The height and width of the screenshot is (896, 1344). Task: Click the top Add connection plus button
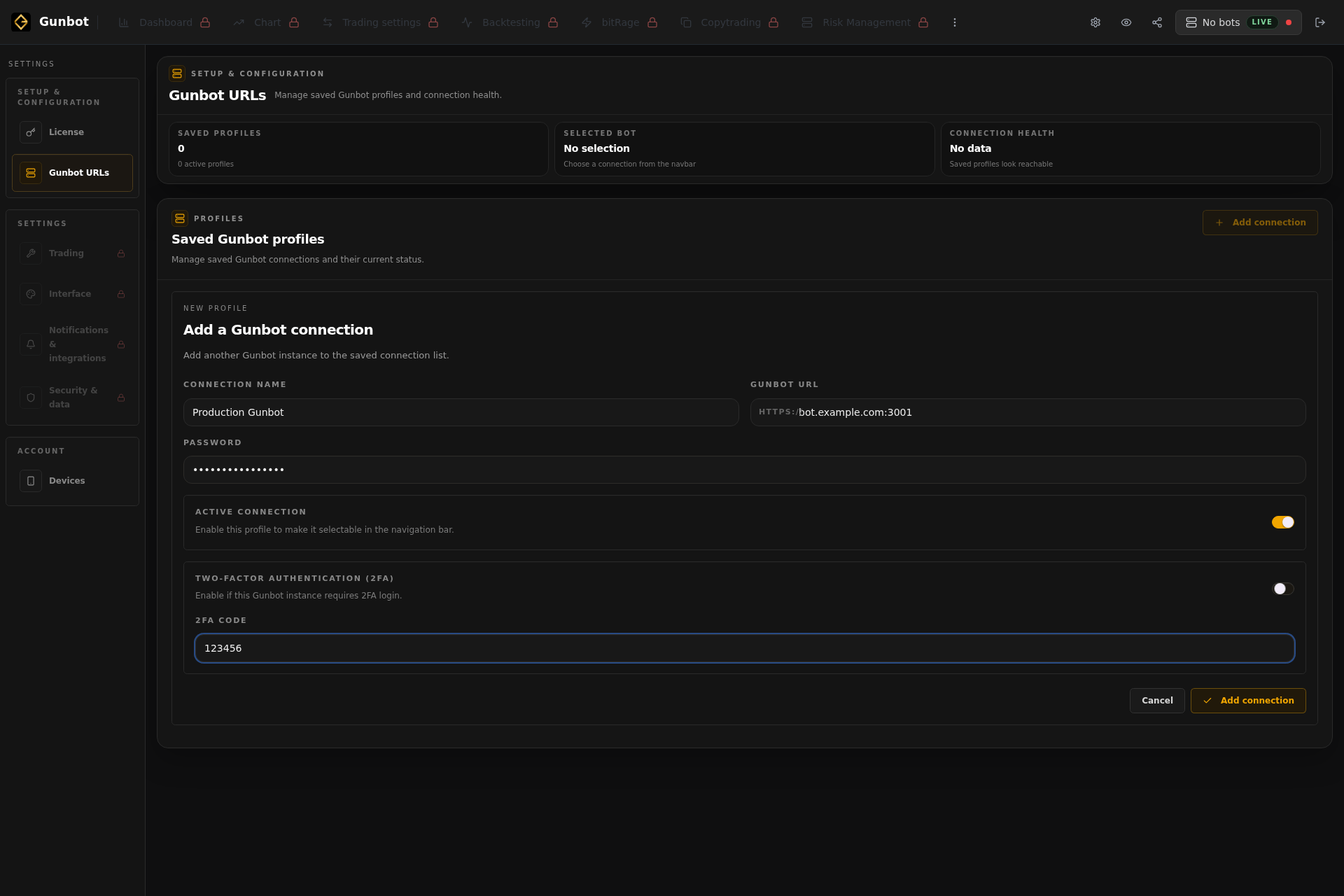coord(1260,223)
